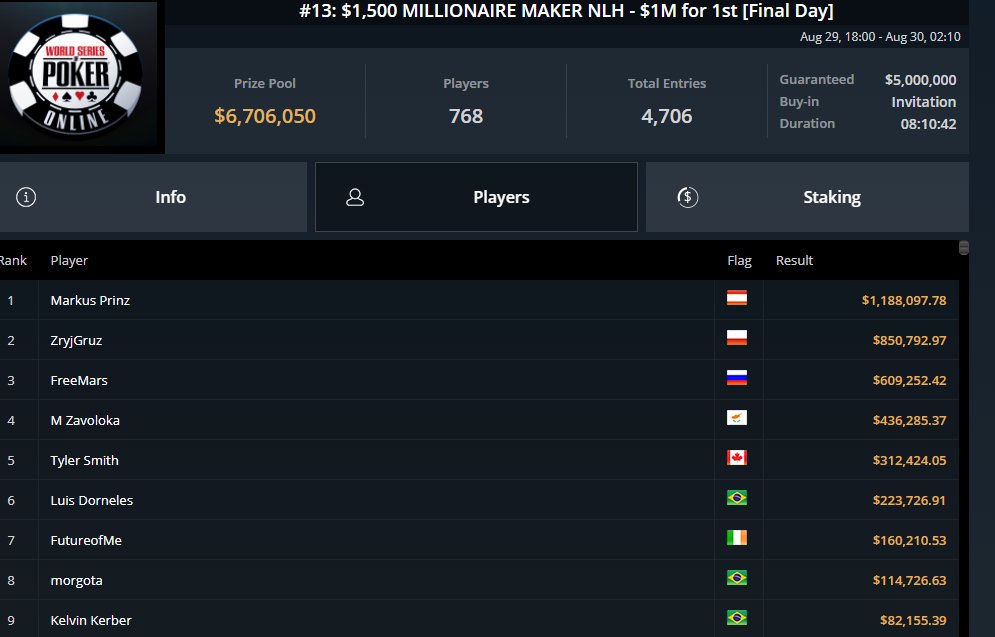Click the Info tab's circled-i icon
Image resolution: width=995 pixels, height=637 pixels.
coord(27,197)
